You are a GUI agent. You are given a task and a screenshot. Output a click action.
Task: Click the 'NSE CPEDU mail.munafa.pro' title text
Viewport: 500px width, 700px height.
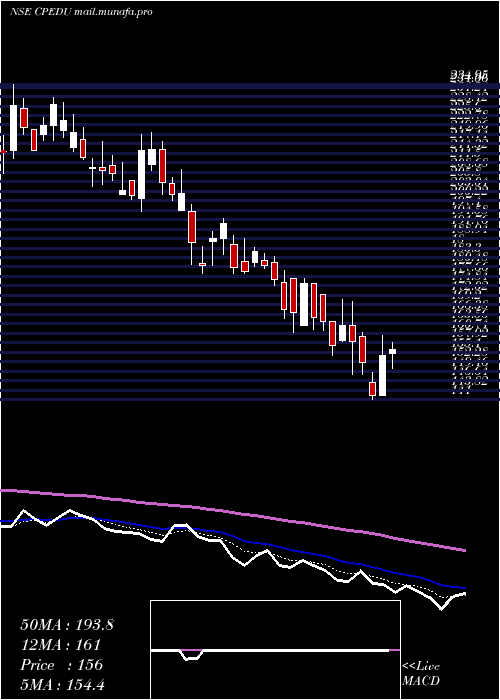pyautogui.click(x=81, y=12)
